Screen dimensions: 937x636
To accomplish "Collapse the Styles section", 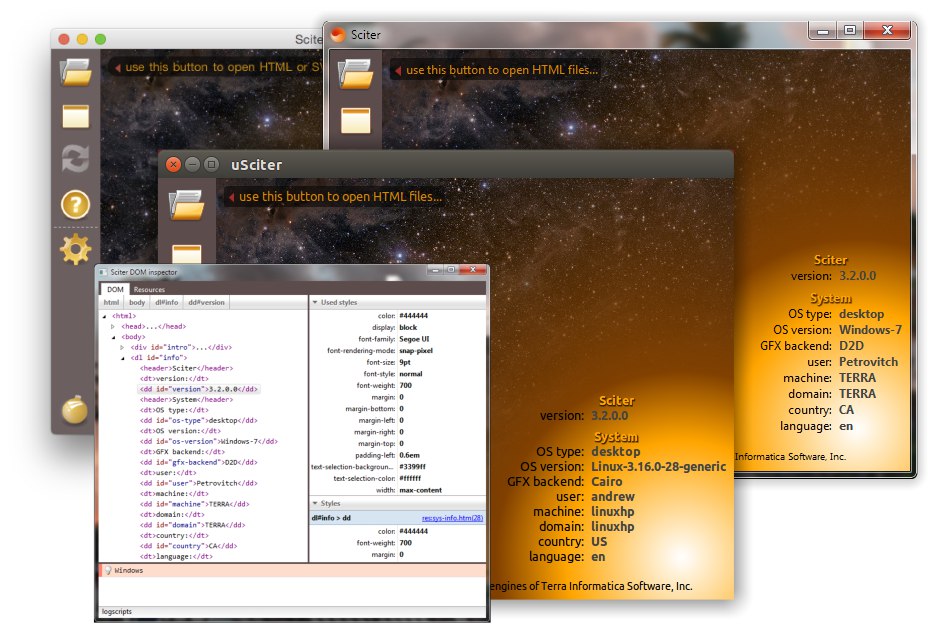I will (315, 503).
